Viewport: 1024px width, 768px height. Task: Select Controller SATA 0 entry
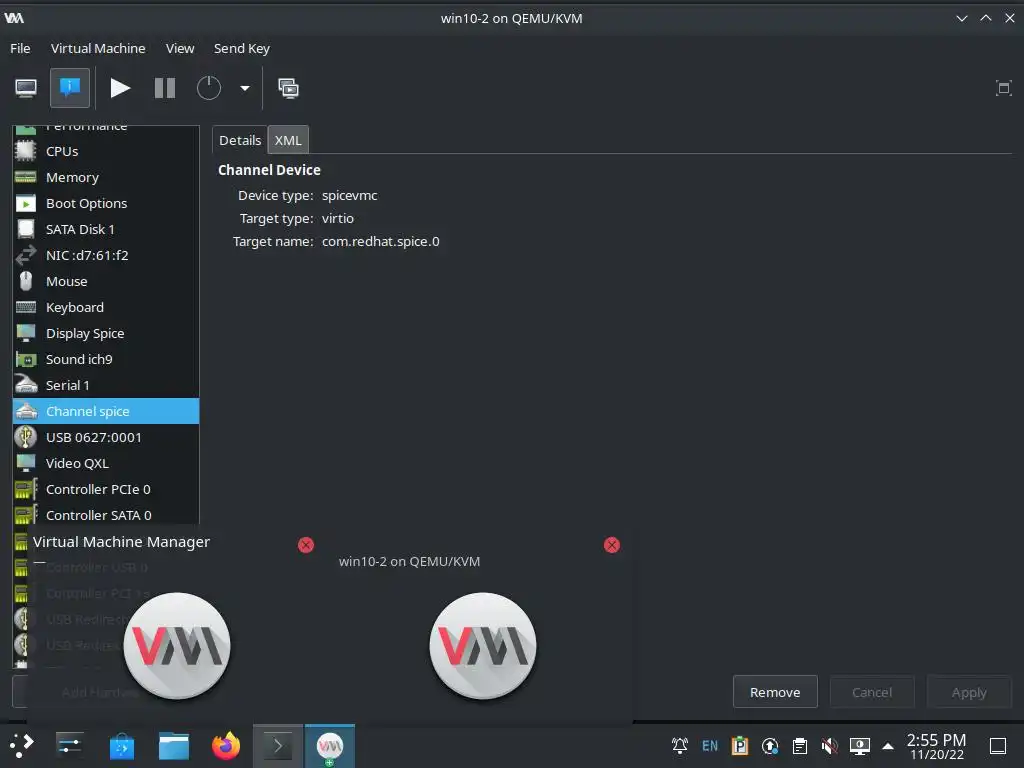pyautogui.click(x=106, y=515)
